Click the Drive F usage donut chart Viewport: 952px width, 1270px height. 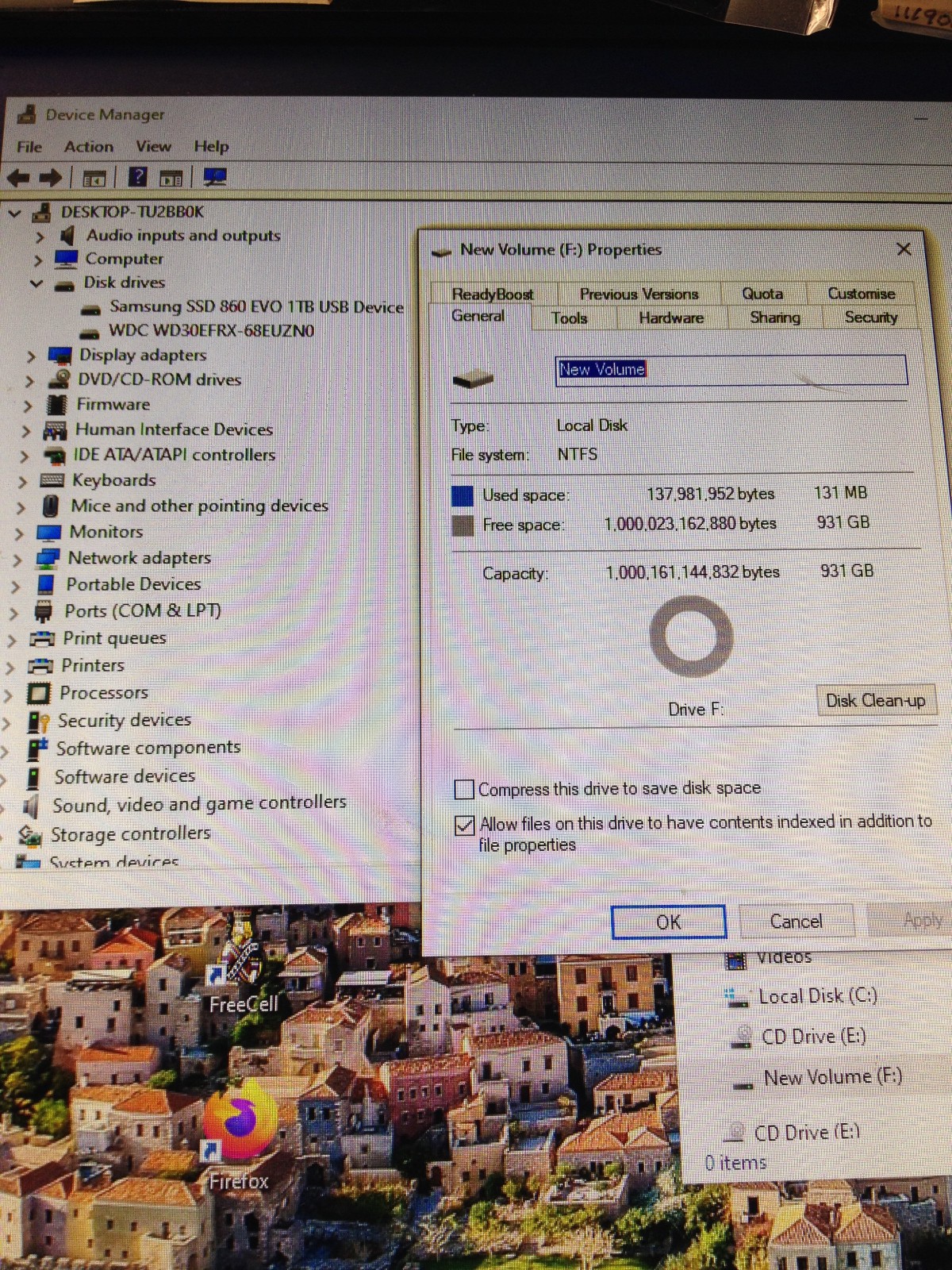(691, 637)
